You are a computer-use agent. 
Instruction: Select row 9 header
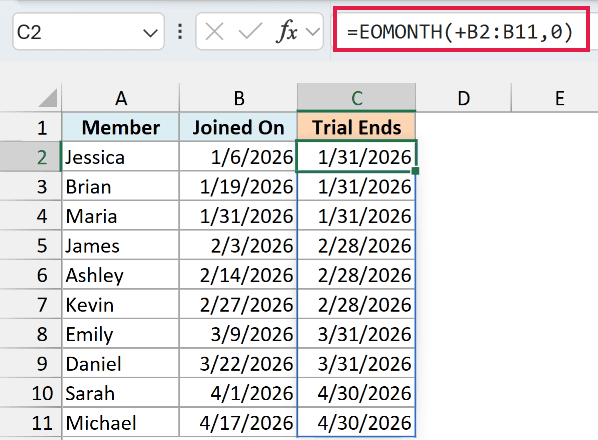click(31, 363)
